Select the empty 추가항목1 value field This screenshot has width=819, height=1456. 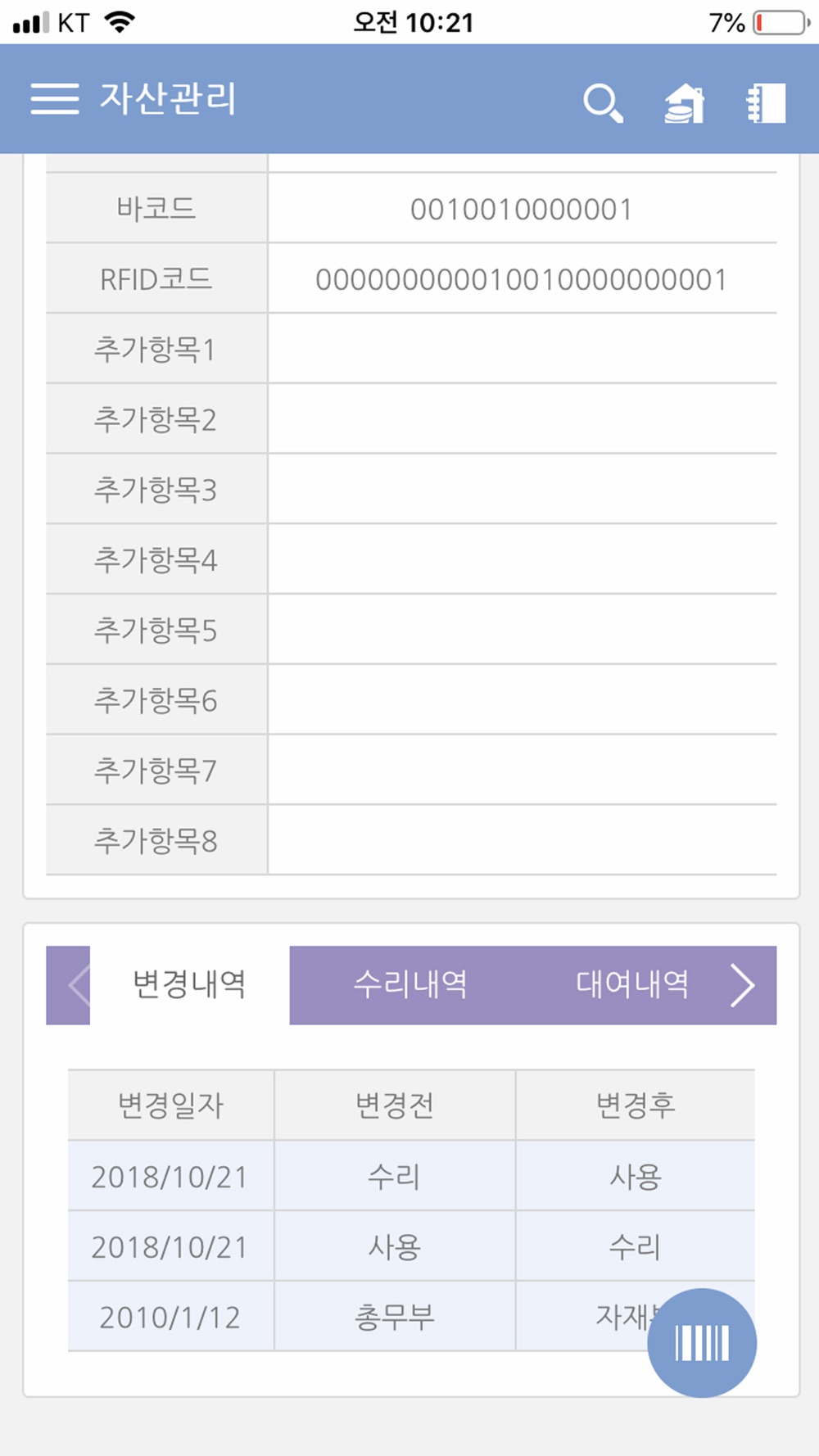(522, 350)
